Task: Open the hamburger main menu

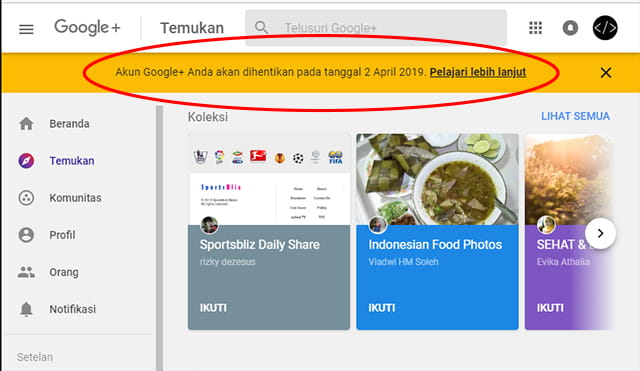Action: coord(26,29)
